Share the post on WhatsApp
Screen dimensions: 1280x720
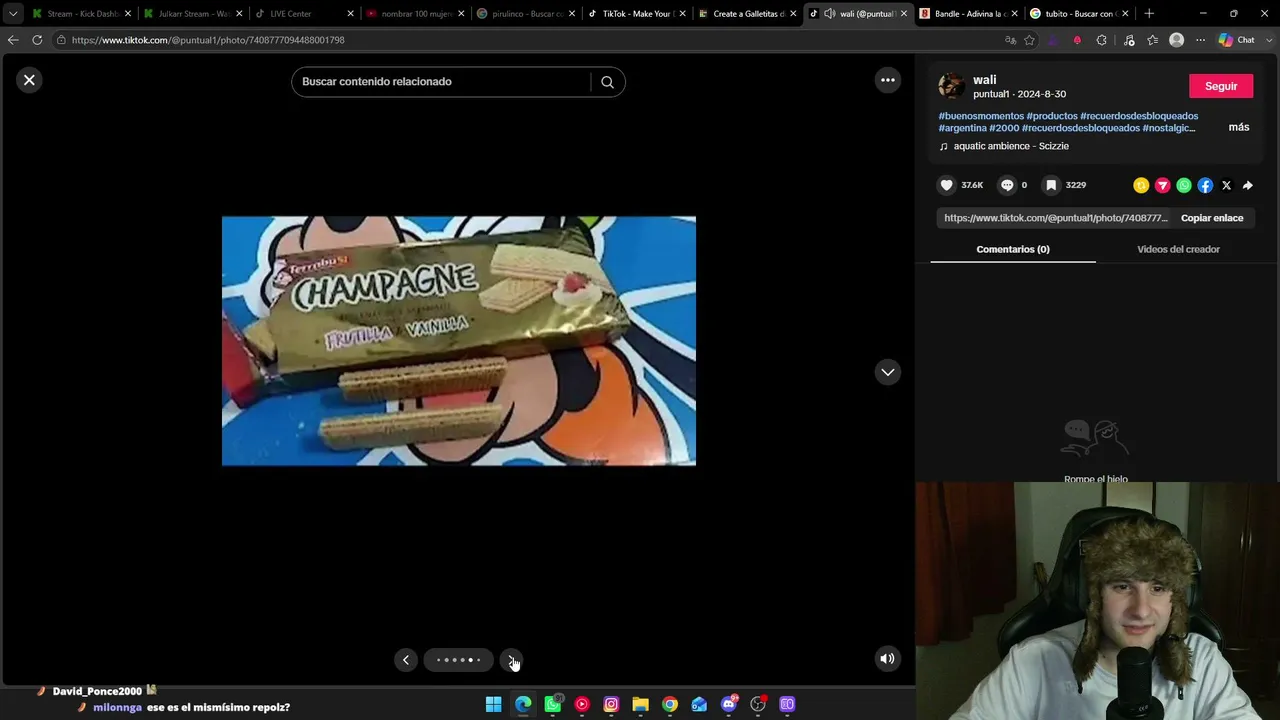1184,185
